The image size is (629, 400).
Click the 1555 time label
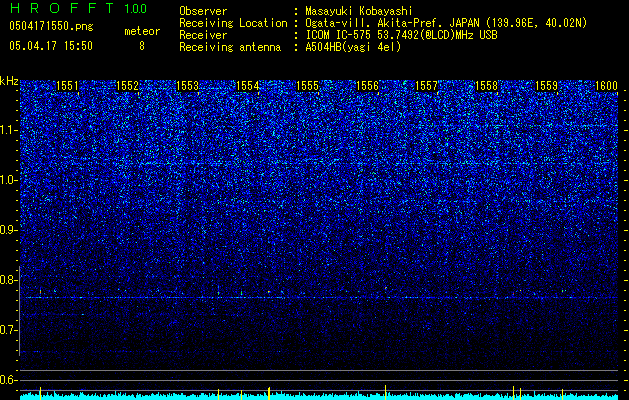click(307, 86)
